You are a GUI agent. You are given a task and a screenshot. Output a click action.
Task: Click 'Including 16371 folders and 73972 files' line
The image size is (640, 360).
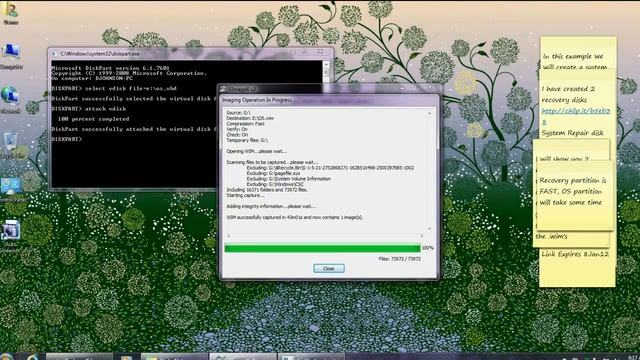click(267, 190)
